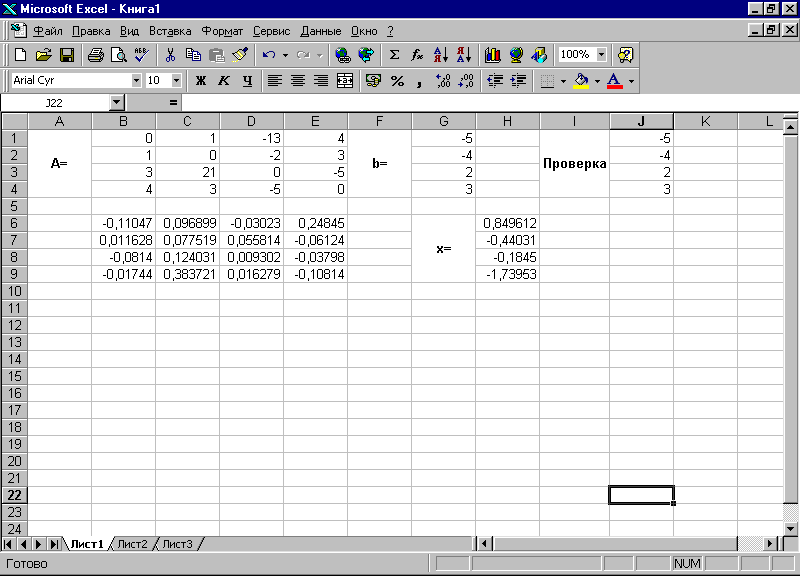Save the workbook using the floppy disk icon
800x576 pixels.
coord(67,55)
